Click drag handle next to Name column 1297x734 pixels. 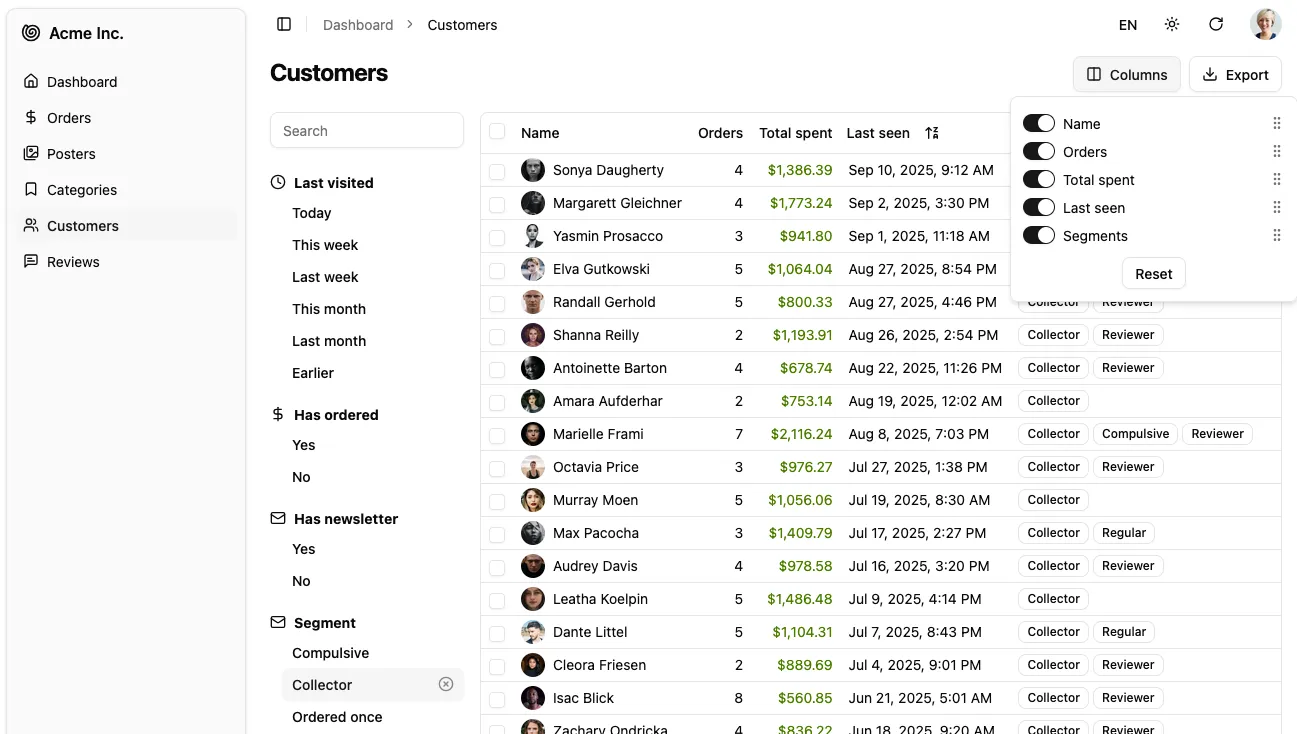[x=1276, y=124]
